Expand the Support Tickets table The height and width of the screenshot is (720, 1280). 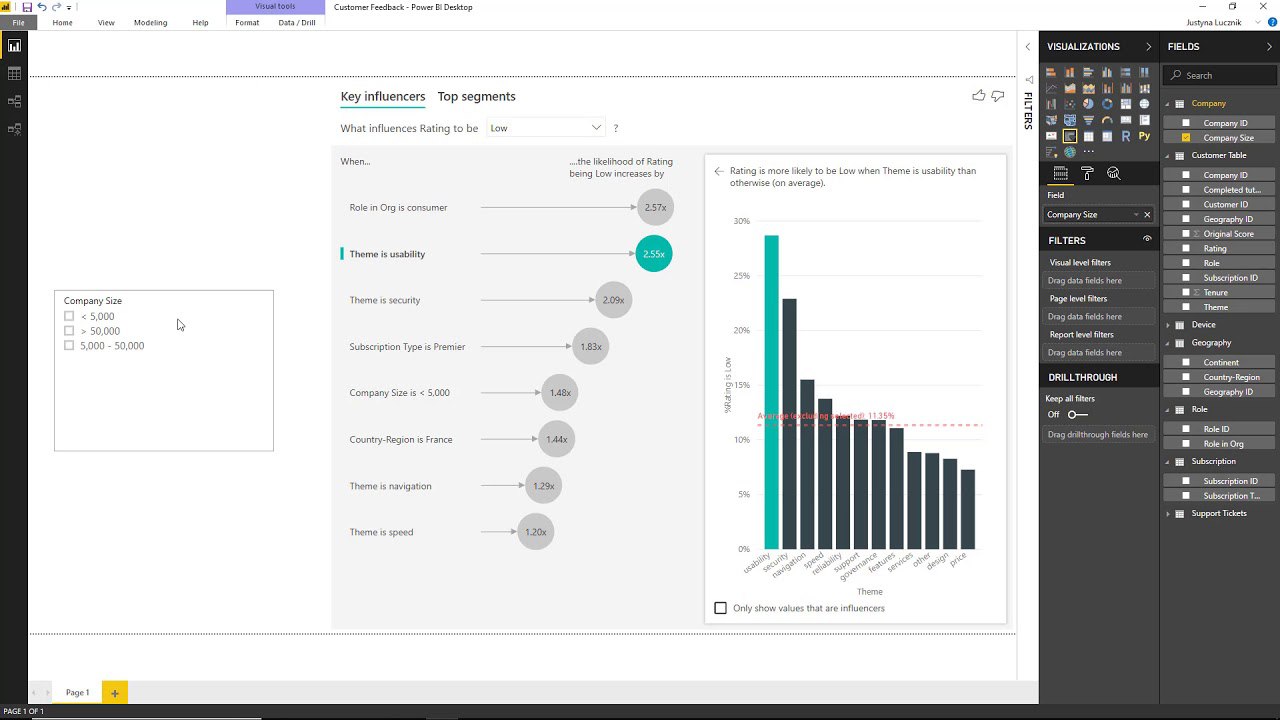pos(1168,514)
